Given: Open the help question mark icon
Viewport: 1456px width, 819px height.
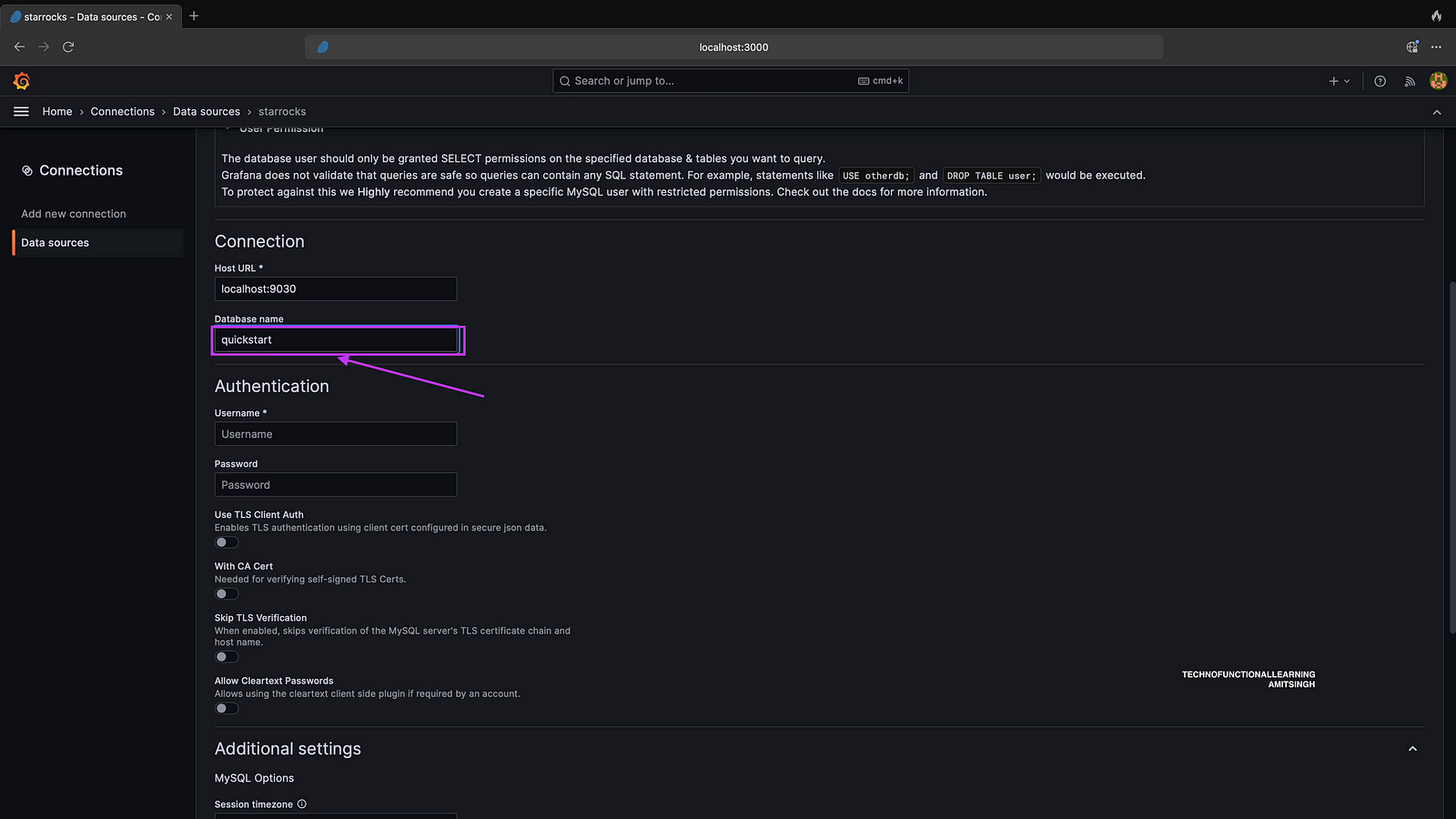Looking at the screenshot, I should (x=1380, y=81).
